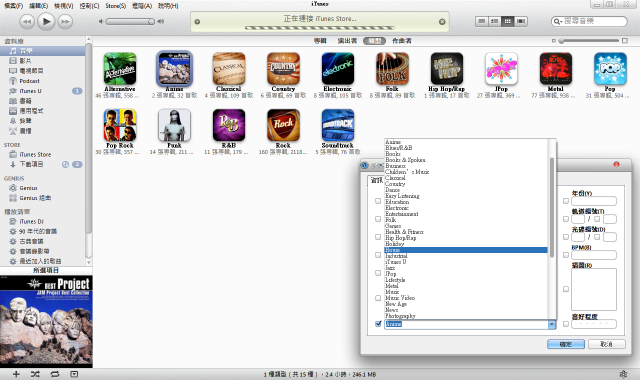Open the Hip Hop/Rap genre tile

(447, 69)
